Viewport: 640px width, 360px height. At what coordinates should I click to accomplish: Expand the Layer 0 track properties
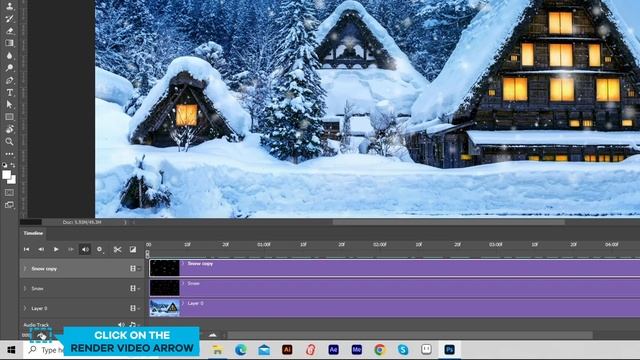point(25,308)
